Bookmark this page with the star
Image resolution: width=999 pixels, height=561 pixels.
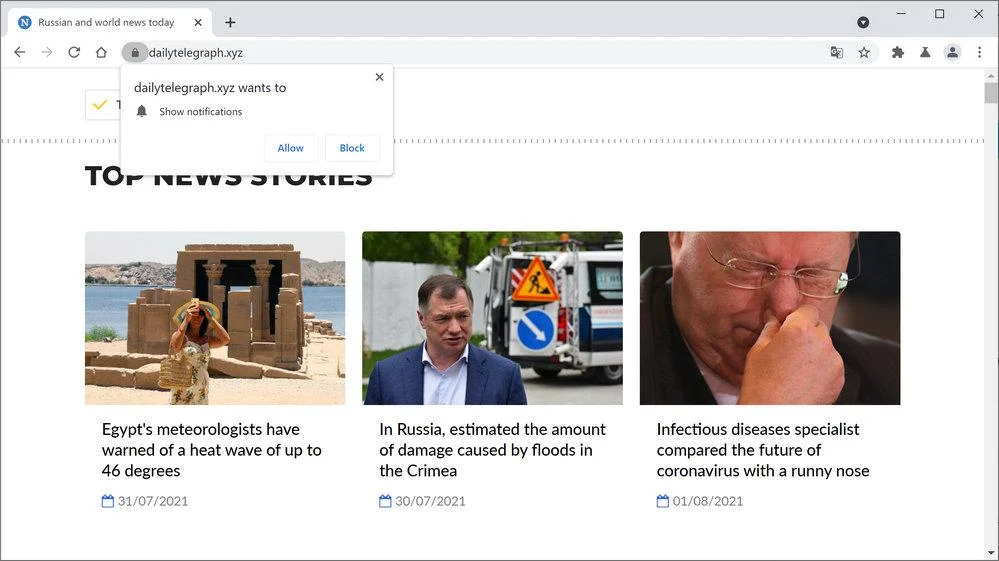(864, 52)
